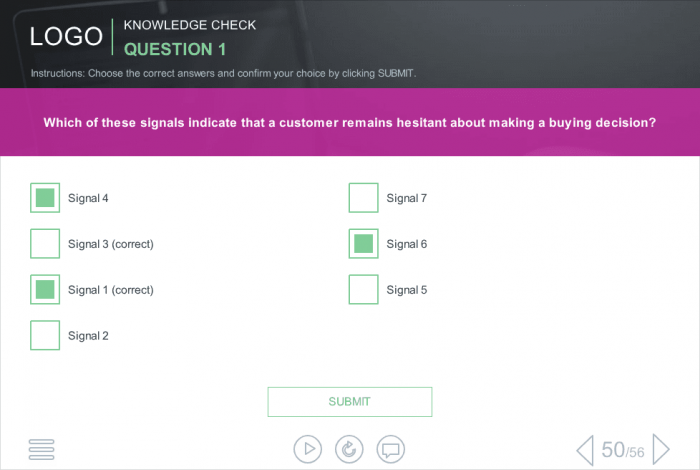Click the Signal 5 label text
Image resolution: width=700 pixels, height=470 pixels.
coord(407,290)
